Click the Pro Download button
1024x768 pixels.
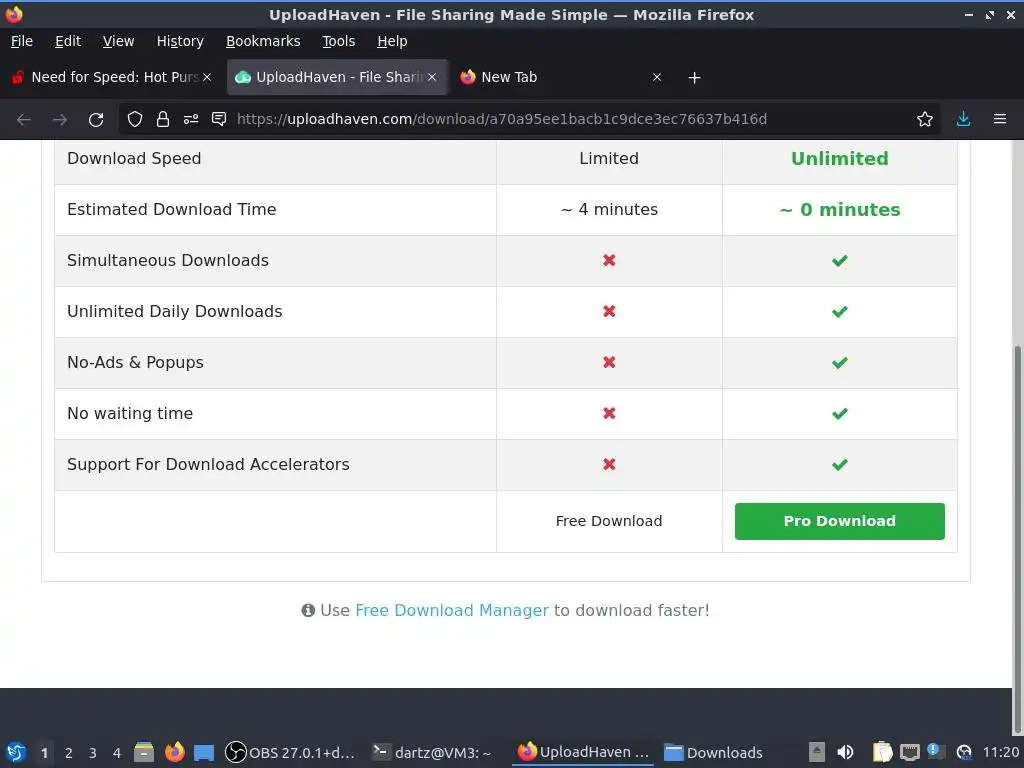click(839, 521)
